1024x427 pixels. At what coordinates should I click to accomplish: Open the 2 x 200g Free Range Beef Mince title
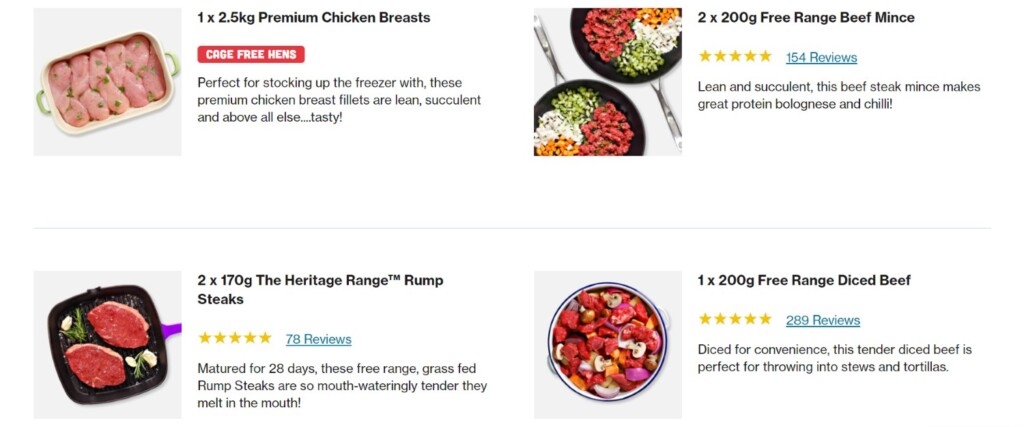806,18
